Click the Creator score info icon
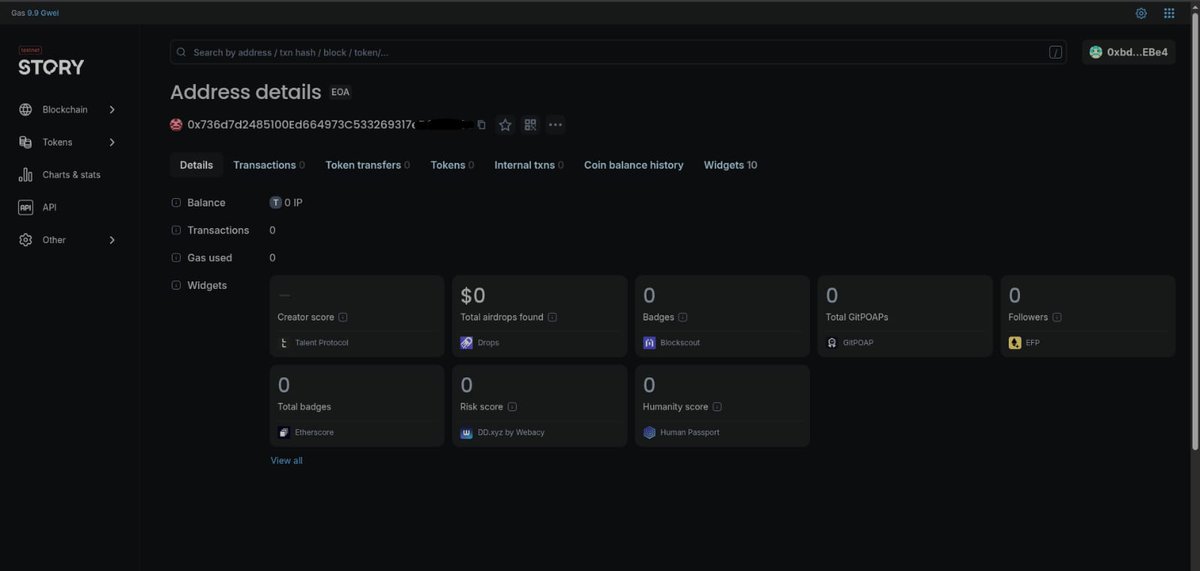The height and width of the screenshot is (571, 1200). (x=343, y=317)
